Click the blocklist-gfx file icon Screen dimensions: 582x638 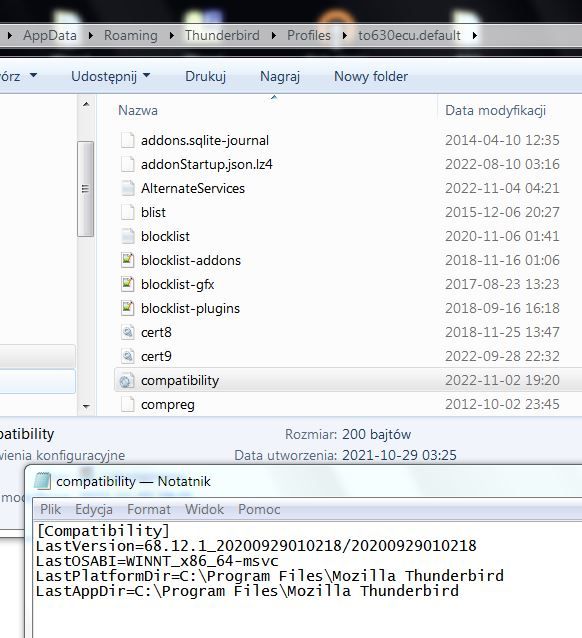point(127,284)
